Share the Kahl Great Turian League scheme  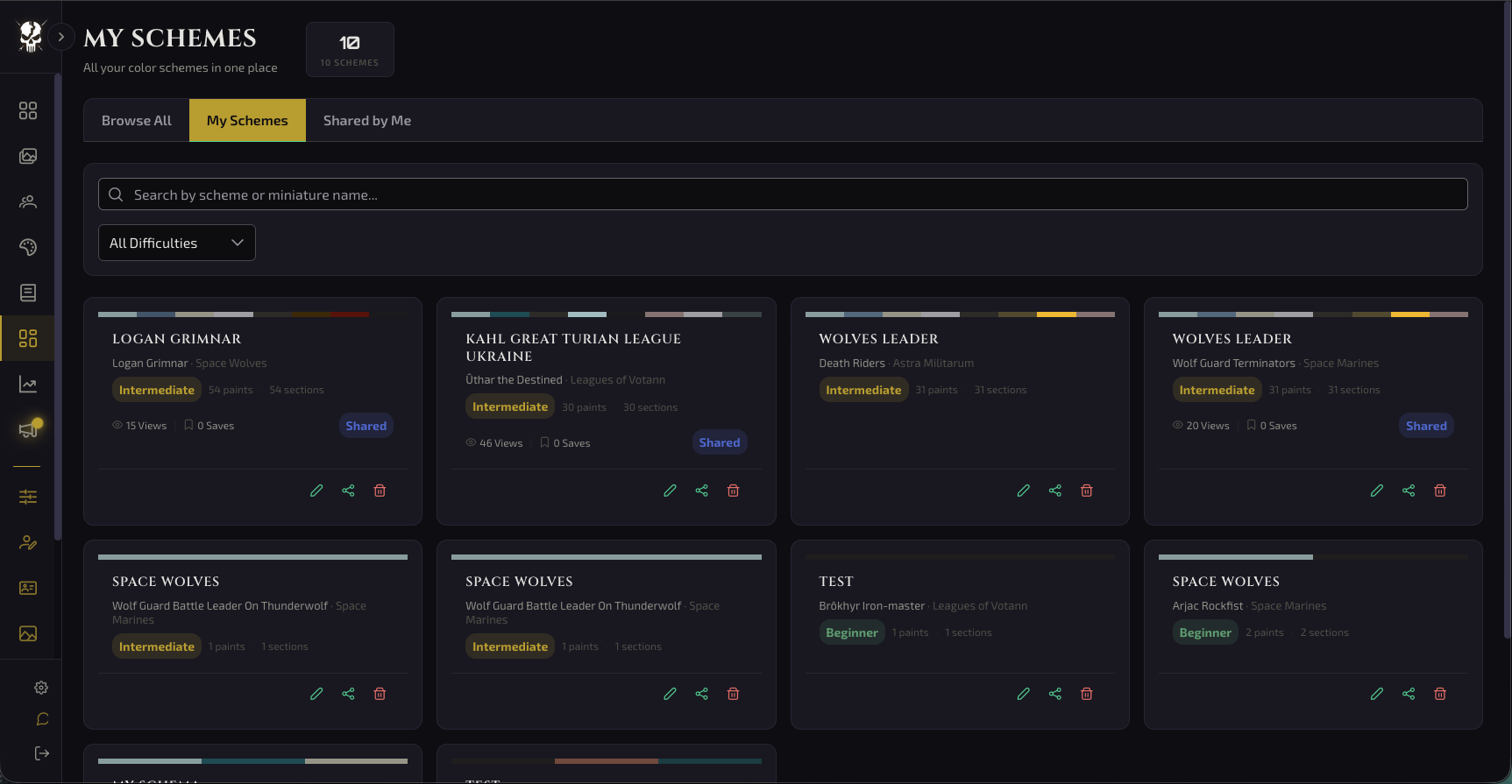(x=701, y=491)
